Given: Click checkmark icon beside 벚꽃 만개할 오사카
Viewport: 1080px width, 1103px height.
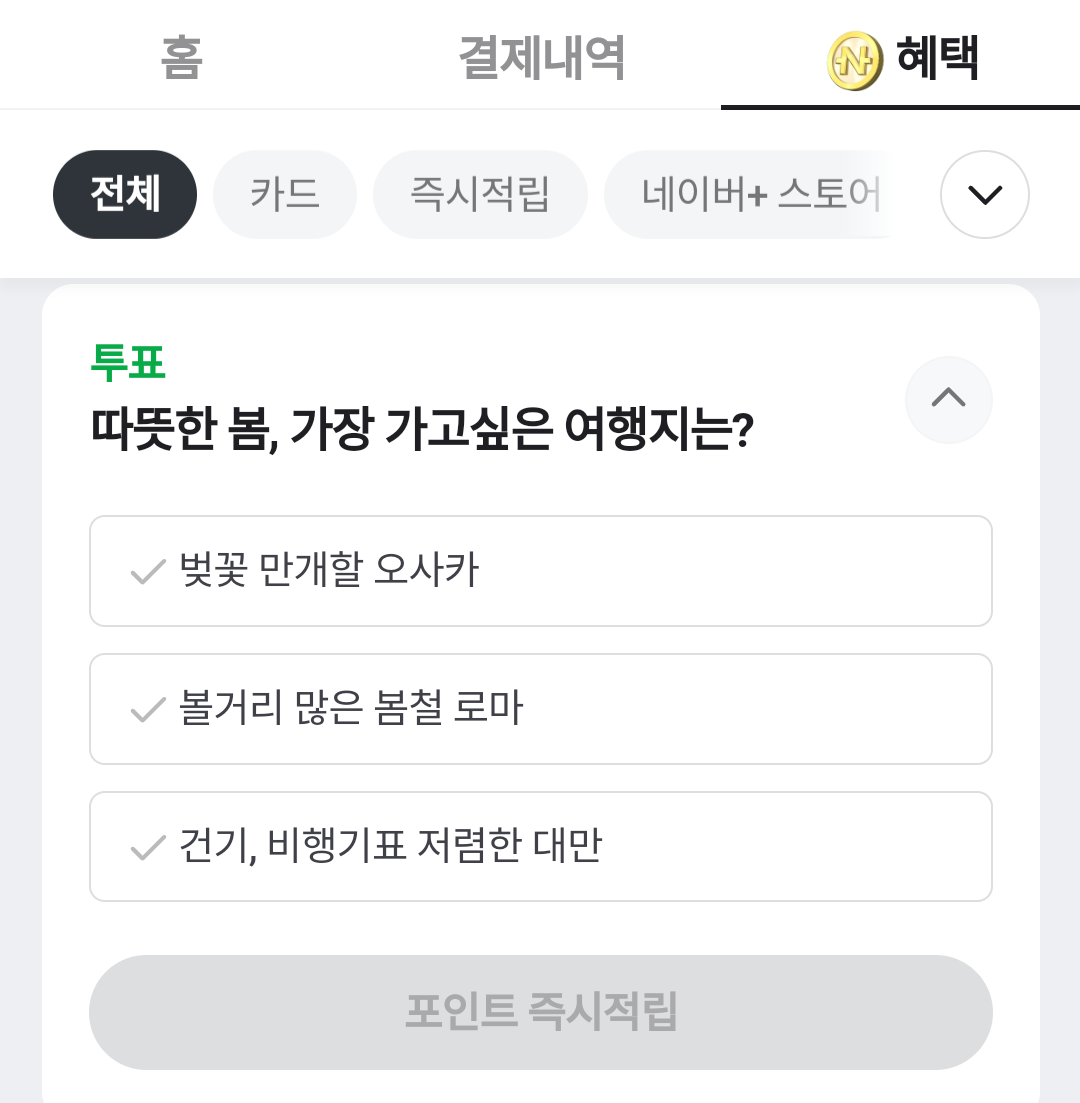Looking at the screenshot, I should (148, 573).
